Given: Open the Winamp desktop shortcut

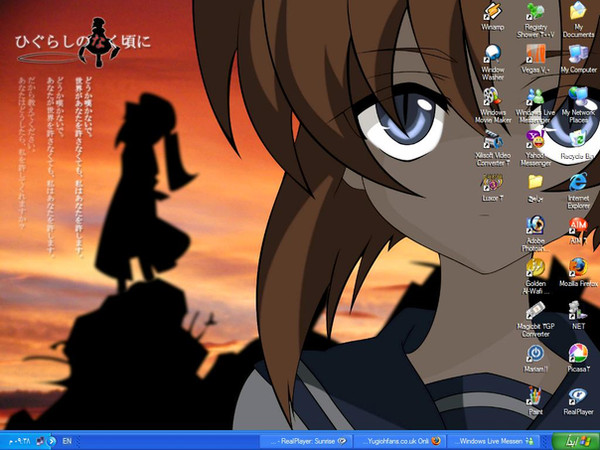Looking at the screenshot, I should click(x=492, y=16).
